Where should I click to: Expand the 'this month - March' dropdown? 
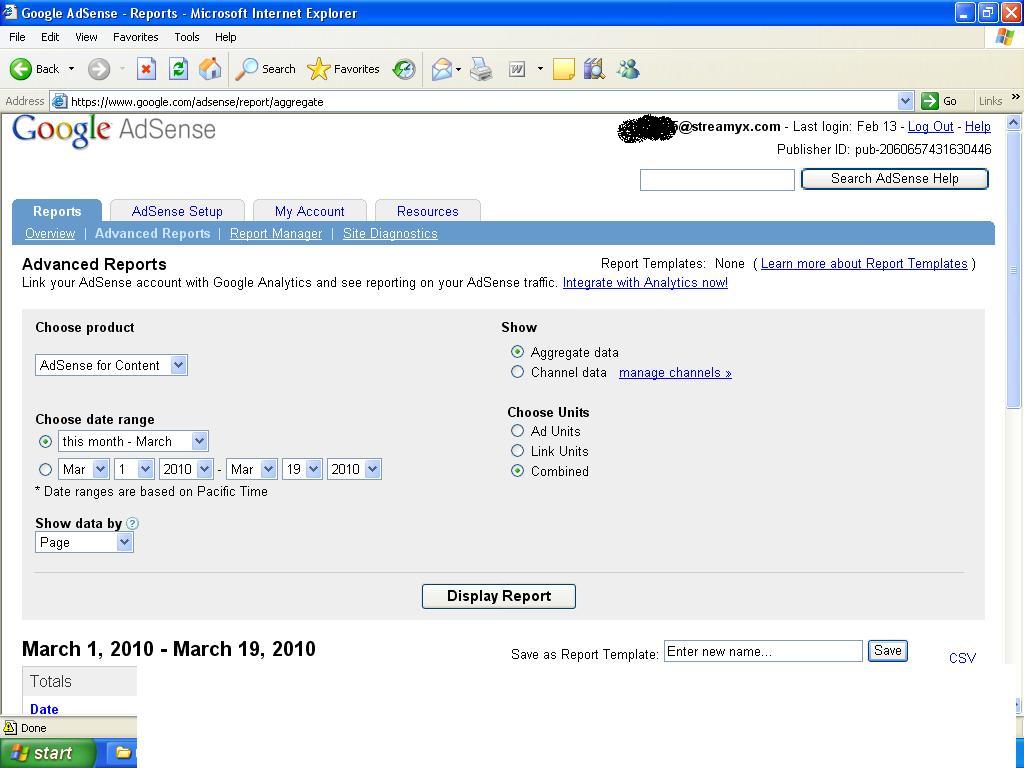pyautogui.click(x=133, y=441)
